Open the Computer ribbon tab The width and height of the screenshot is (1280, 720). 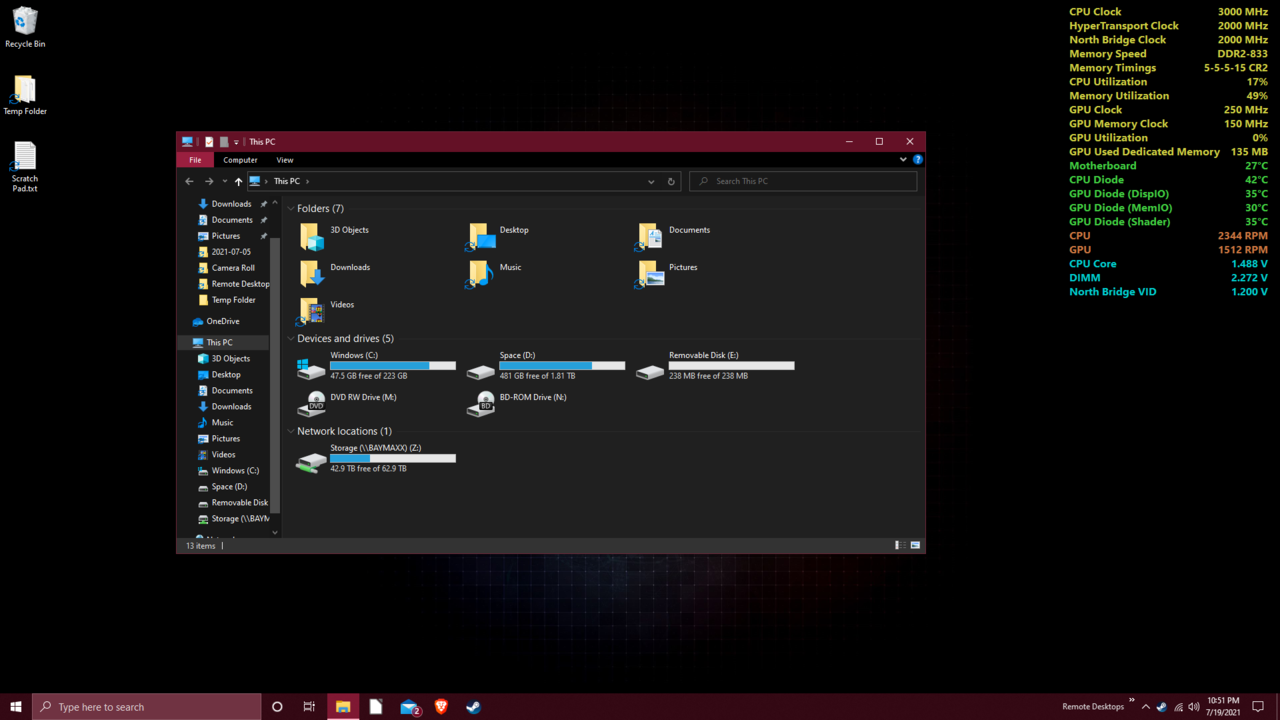(240, 160)
